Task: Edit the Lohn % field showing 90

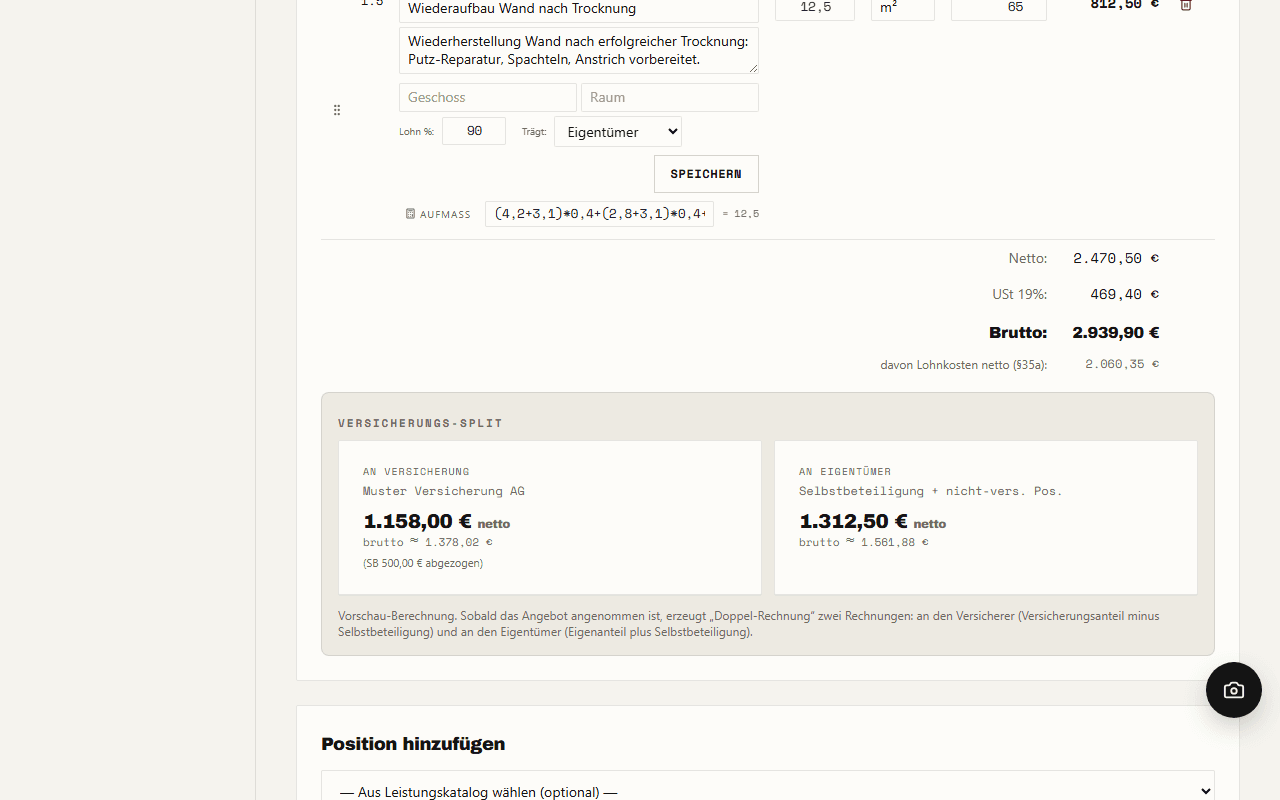Action: click(x=474, y=131)
